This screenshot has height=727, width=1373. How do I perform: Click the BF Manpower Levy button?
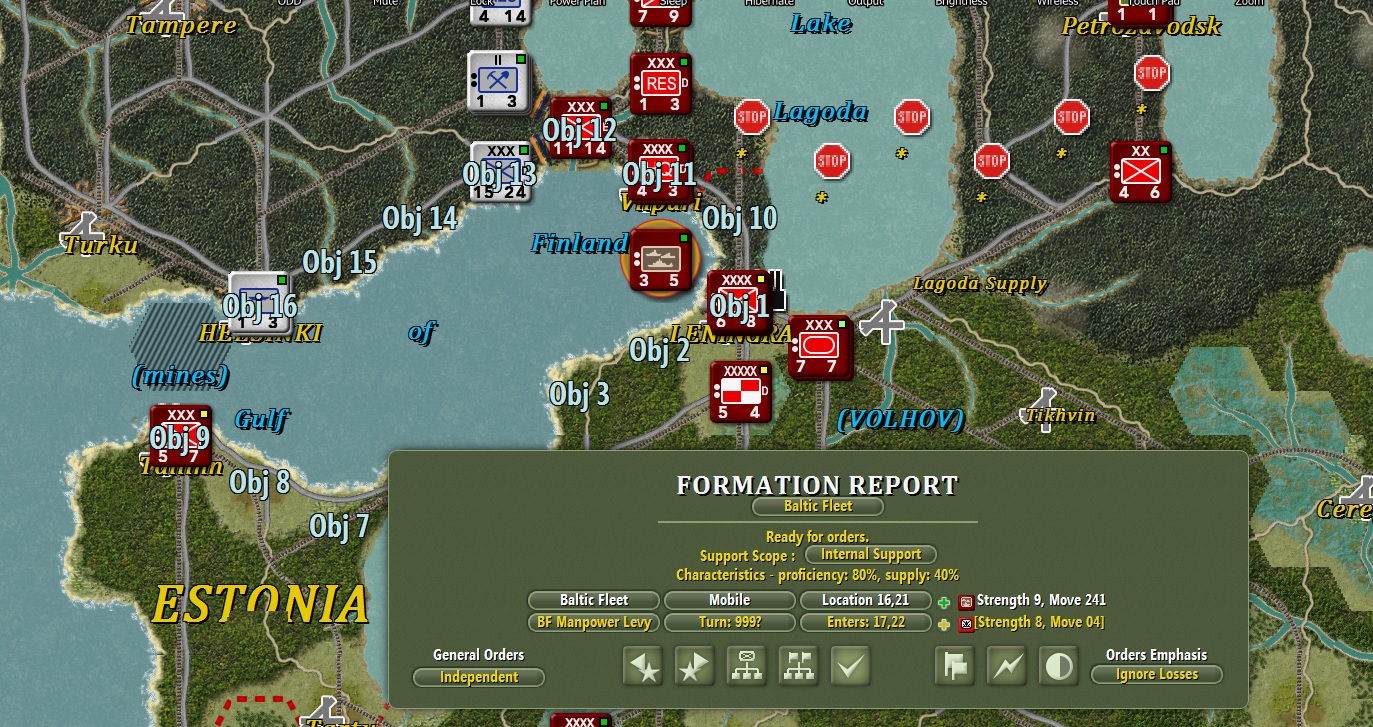(594, 622)
